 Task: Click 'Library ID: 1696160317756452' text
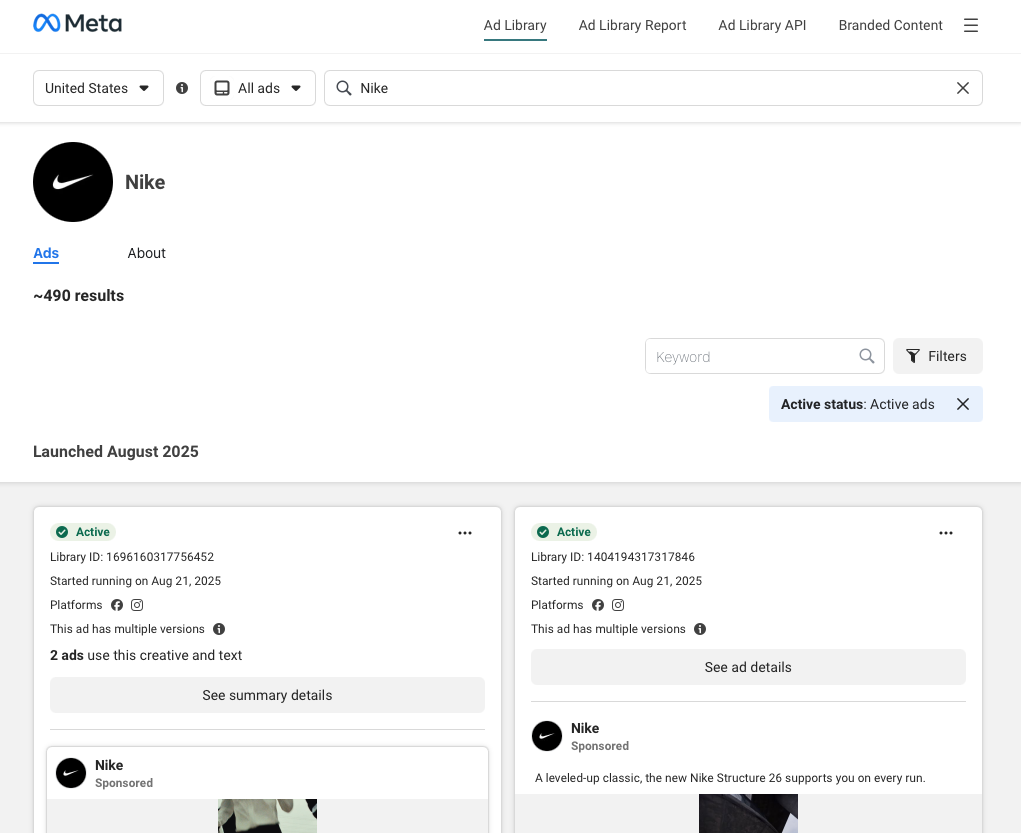pyautogui.click(x=132, y=557)
